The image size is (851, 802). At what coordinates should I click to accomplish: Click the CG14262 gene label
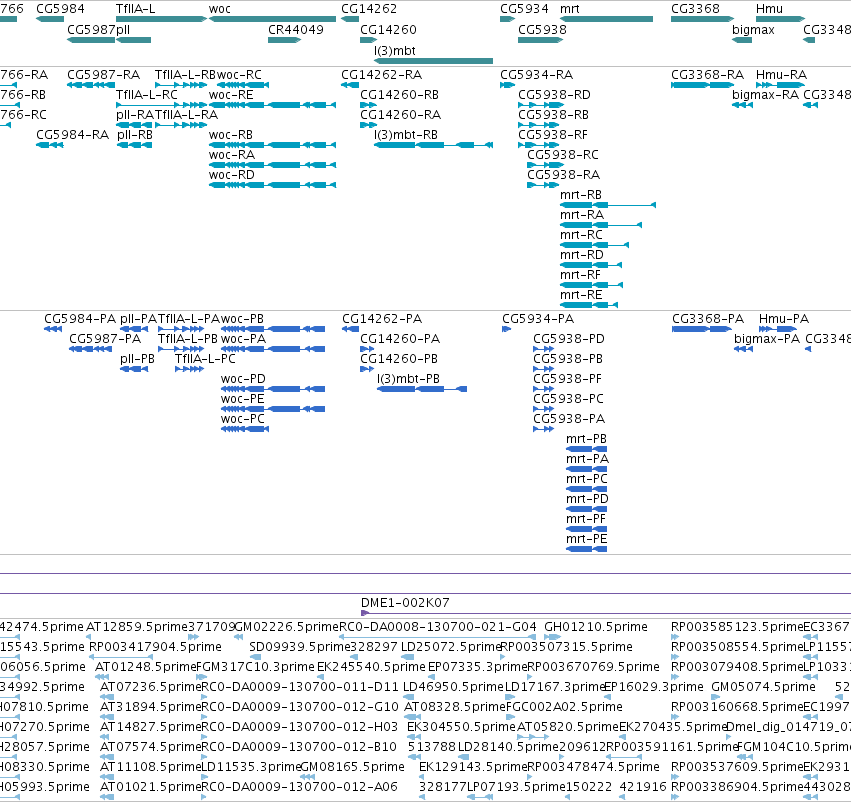pos(369,9)
